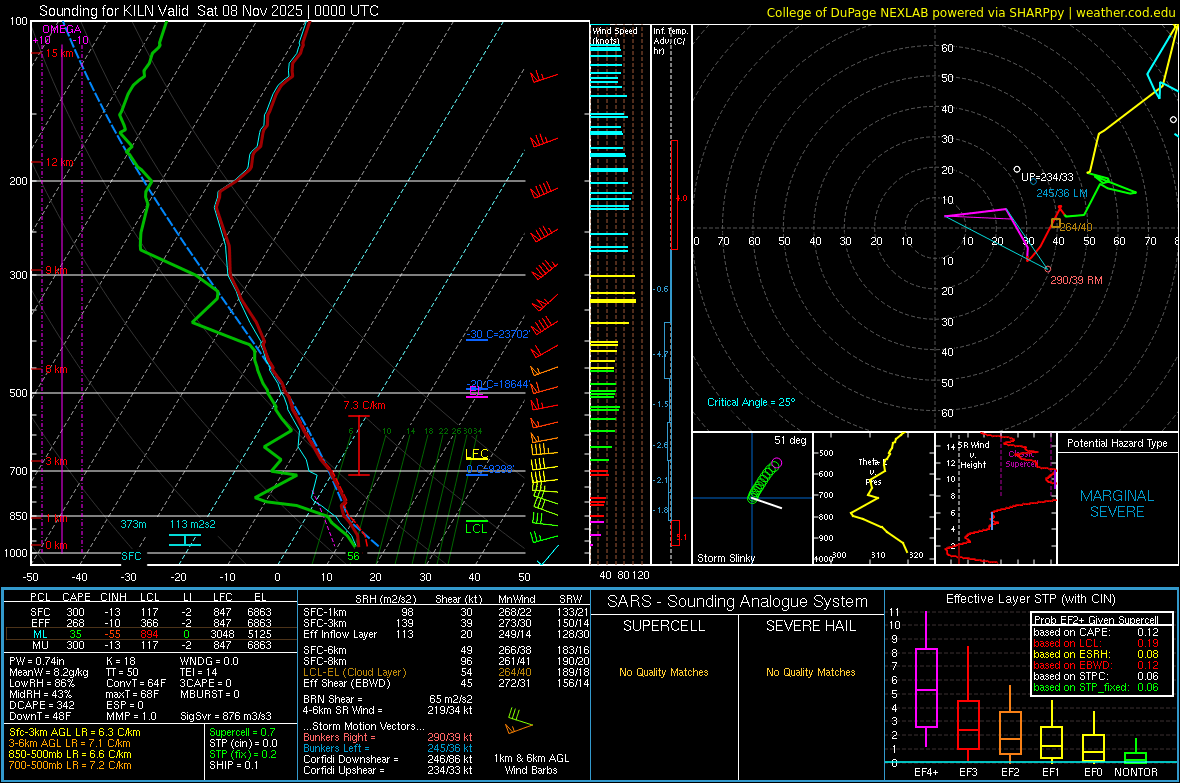This screenshot has width=1180, height=783.
Task: Click the Storm Slinky green circles plot
Action: (765, 480)
